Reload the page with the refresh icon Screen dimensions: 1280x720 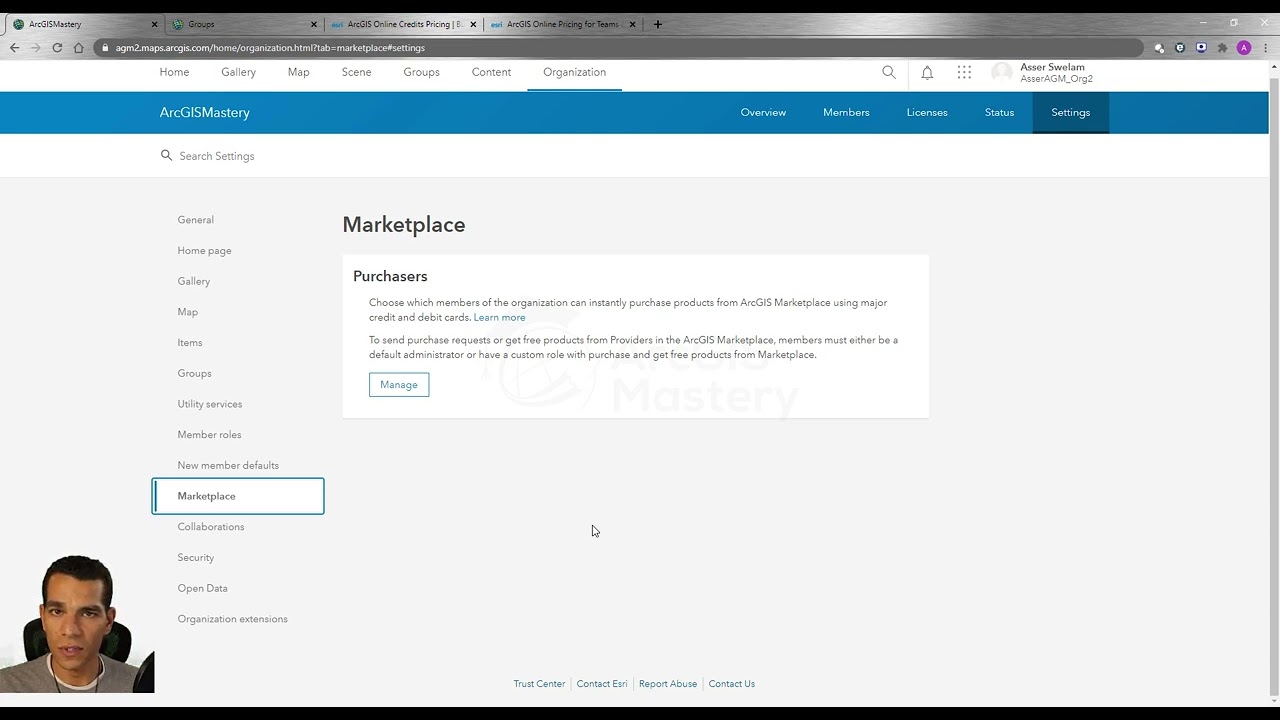[57, 47]
